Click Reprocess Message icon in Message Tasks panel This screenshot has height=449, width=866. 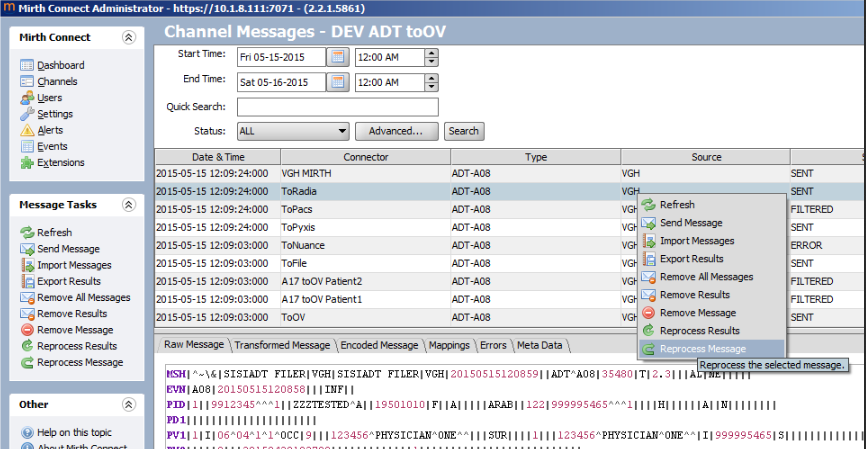click(x=27, y=362)
